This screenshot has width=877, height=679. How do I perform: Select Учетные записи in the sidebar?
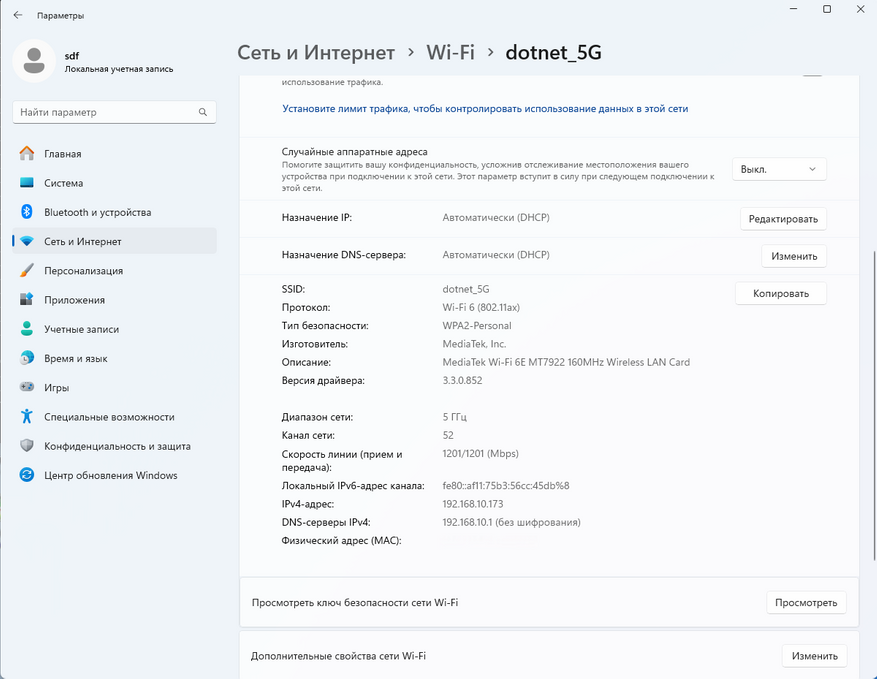[81, 329]
